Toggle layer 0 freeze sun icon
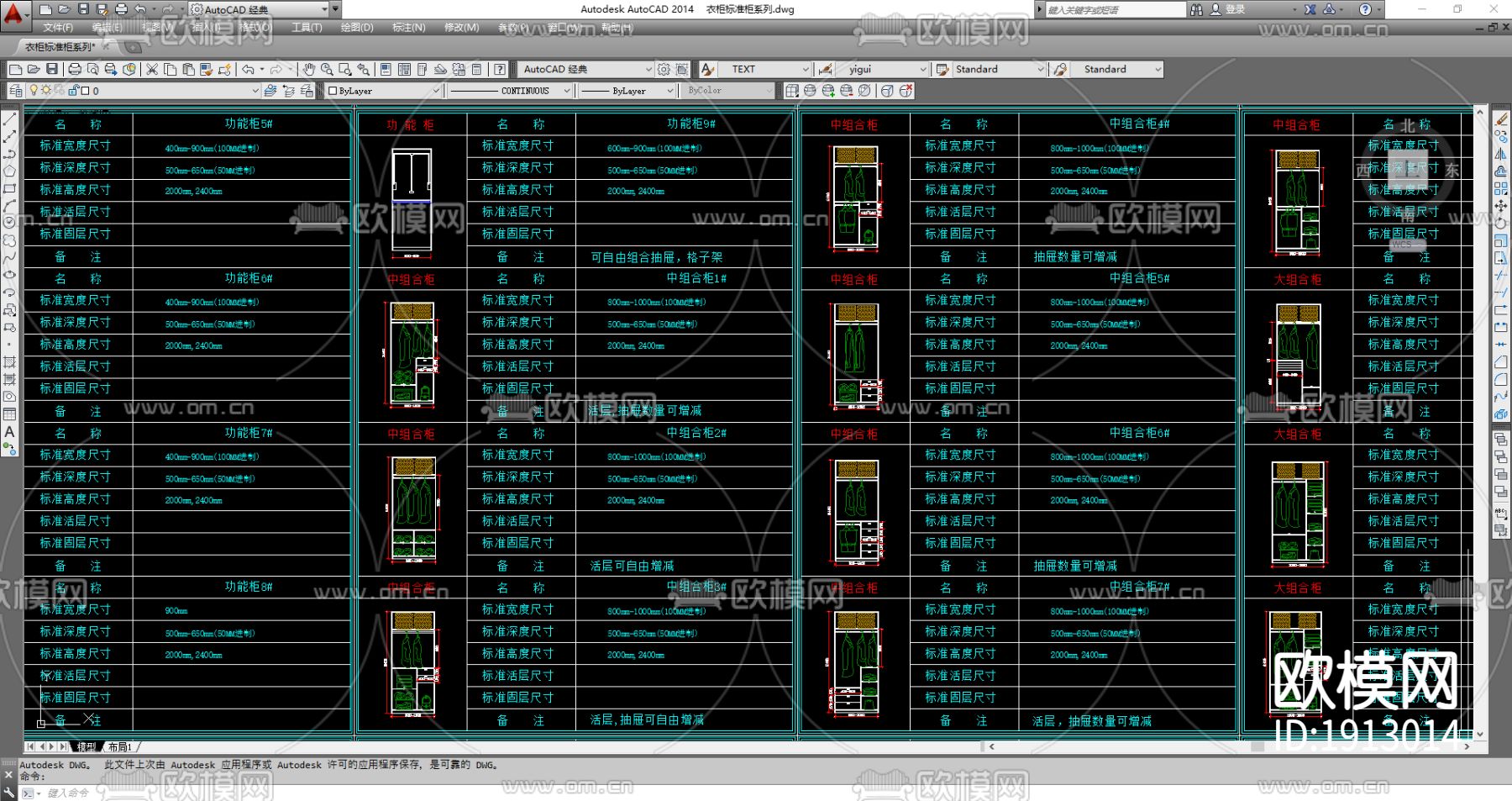Image resolution: width=1512 pixels, height=801 pixels. [46, 91]
